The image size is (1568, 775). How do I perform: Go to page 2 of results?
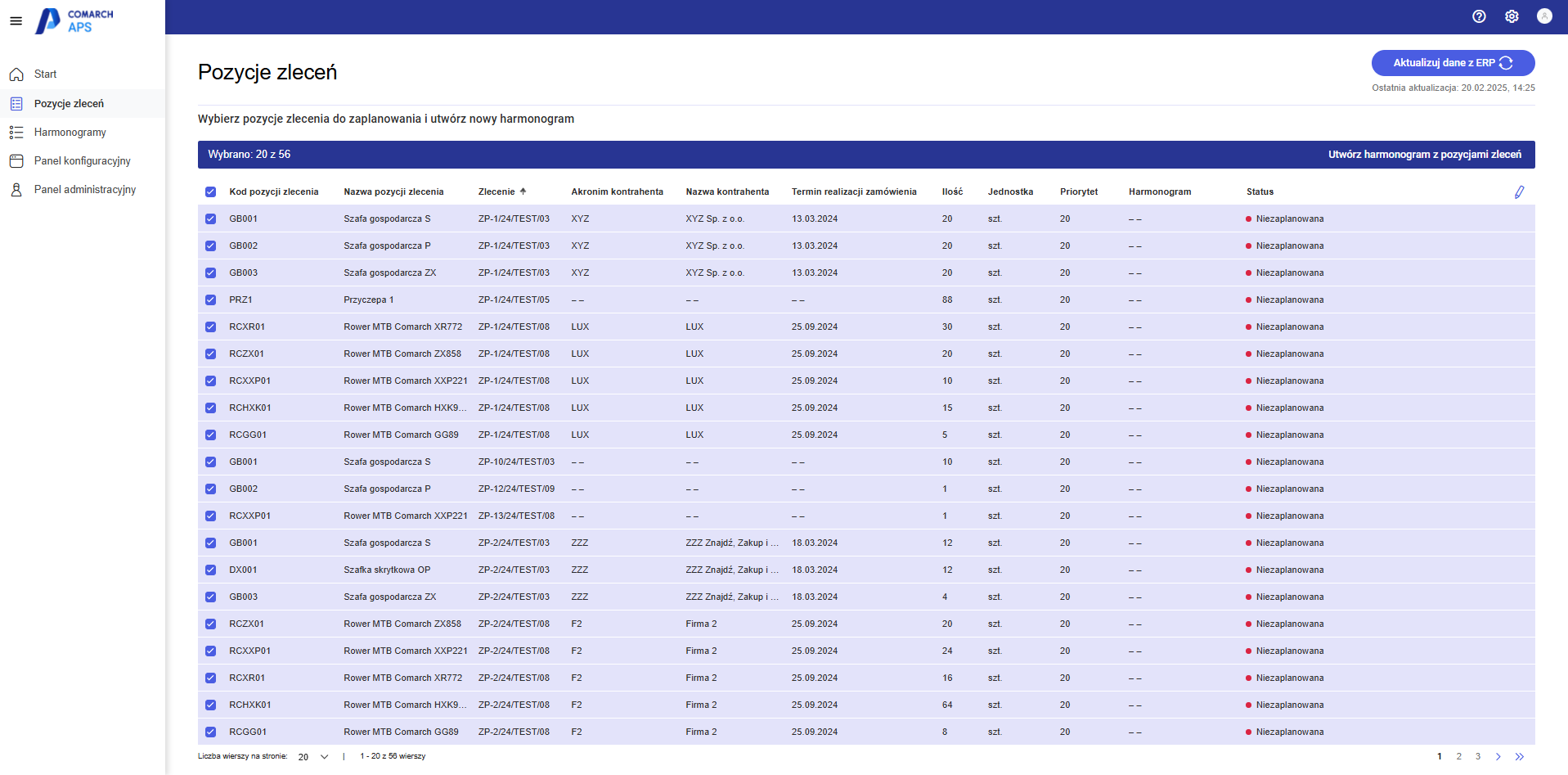pos(1458,757)
